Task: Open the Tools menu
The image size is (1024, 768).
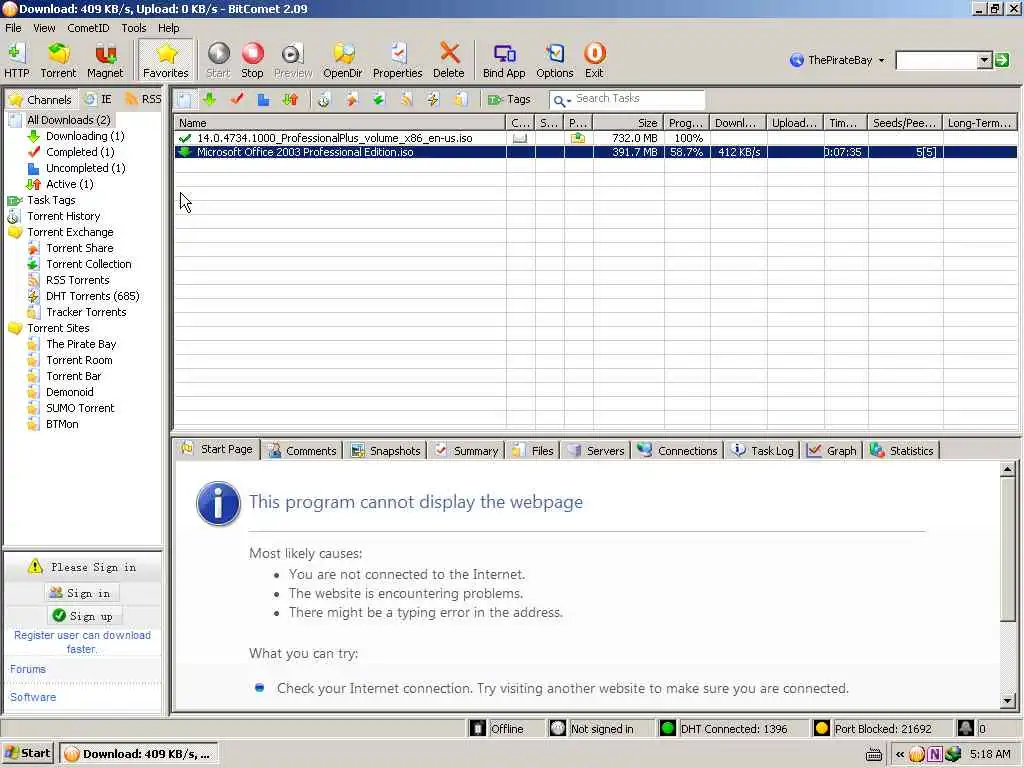Action: pyautogui.click(x=134, y=28)
